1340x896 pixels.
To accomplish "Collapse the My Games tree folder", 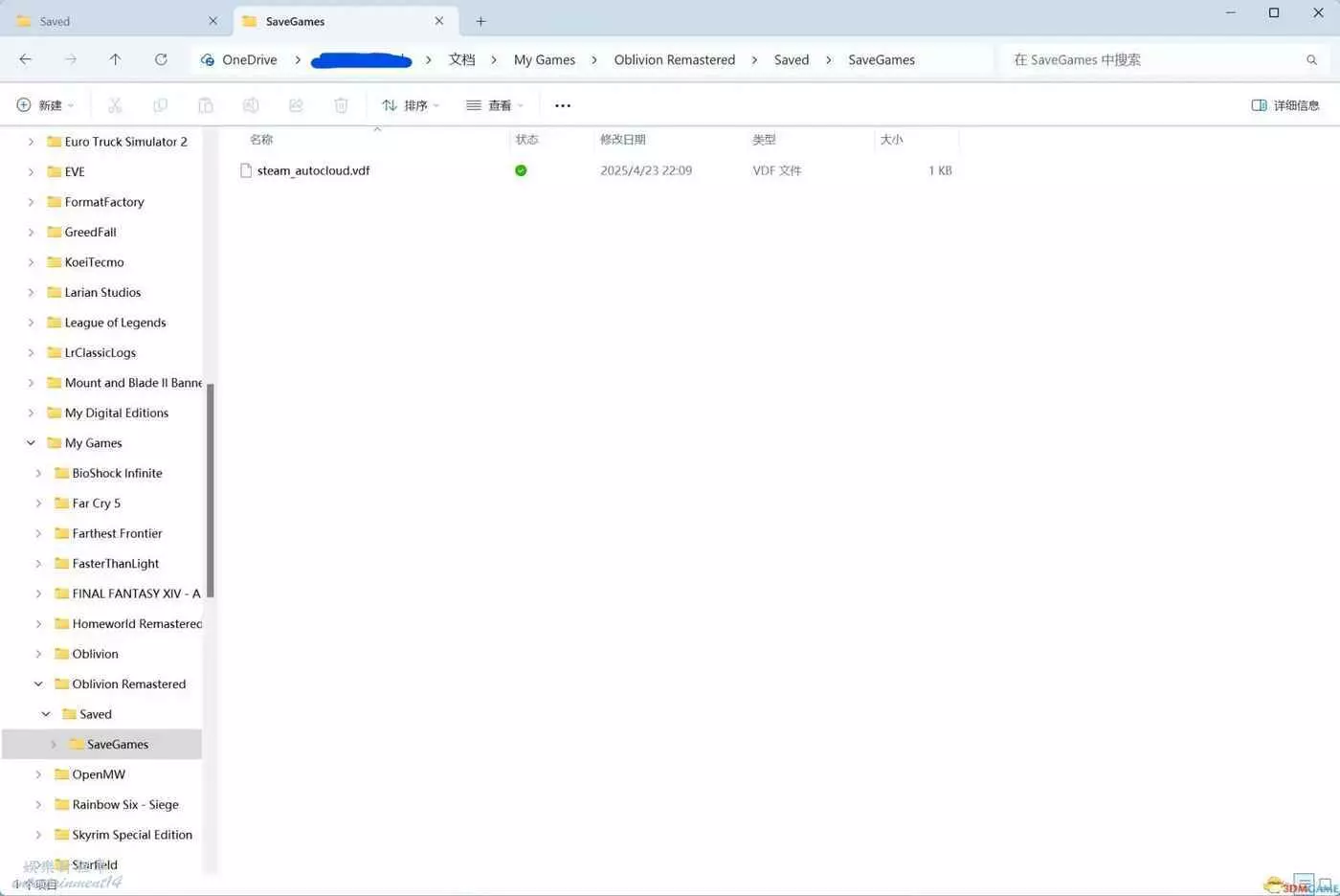I will pyautogui.click(x=31, y=443).
